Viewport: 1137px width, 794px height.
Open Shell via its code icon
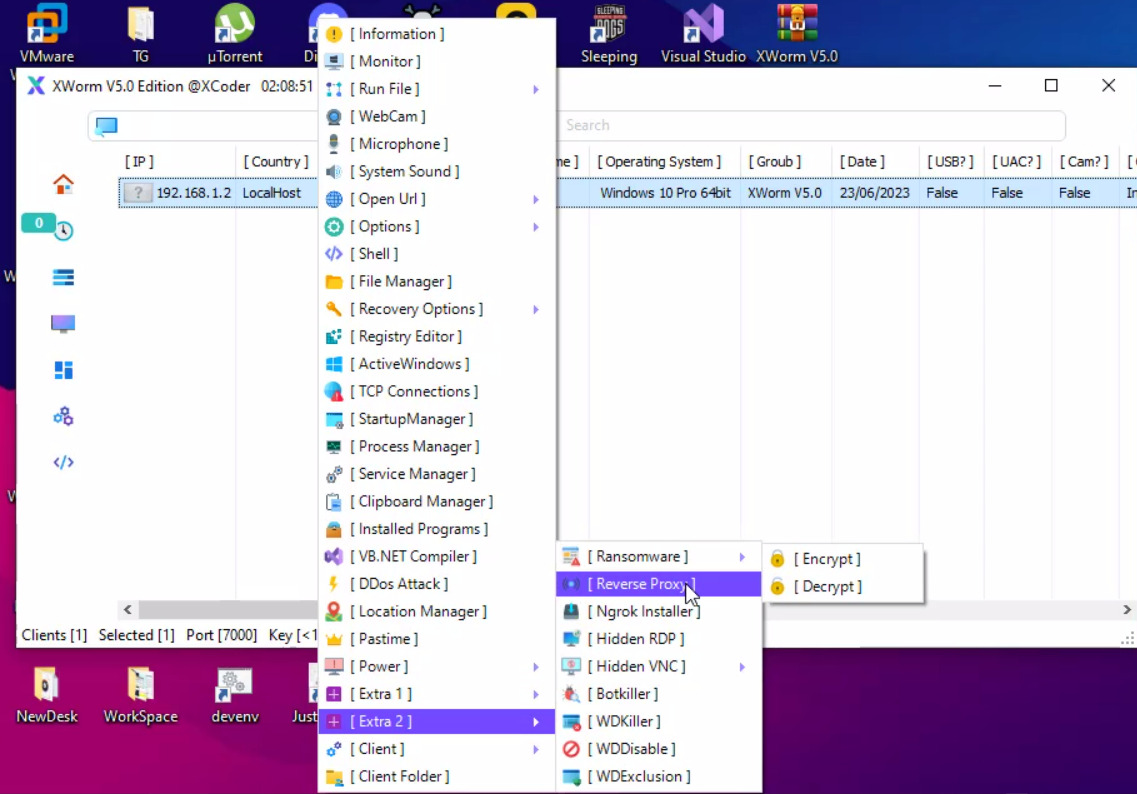334,254
